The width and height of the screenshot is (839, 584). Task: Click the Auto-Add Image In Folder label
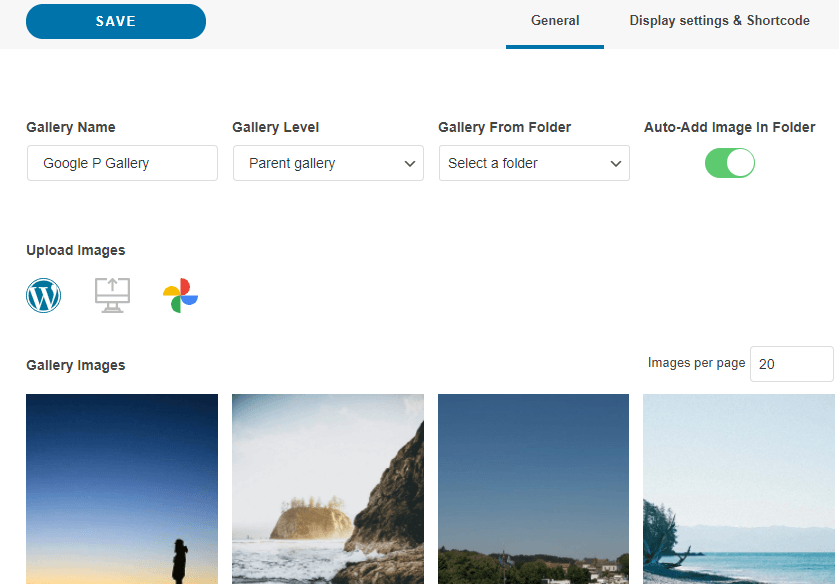click(729, 128)
